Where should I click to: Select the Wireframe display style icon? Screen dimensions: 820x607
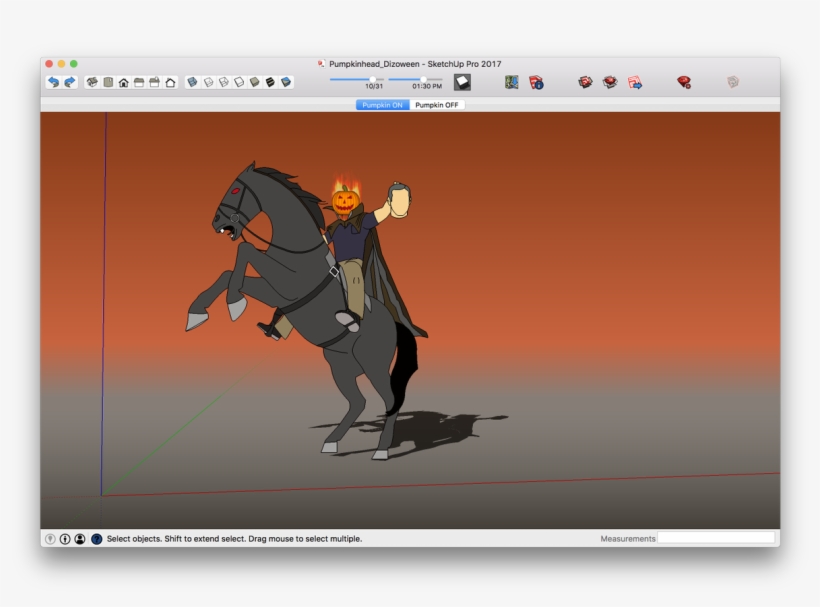[221, 82]
